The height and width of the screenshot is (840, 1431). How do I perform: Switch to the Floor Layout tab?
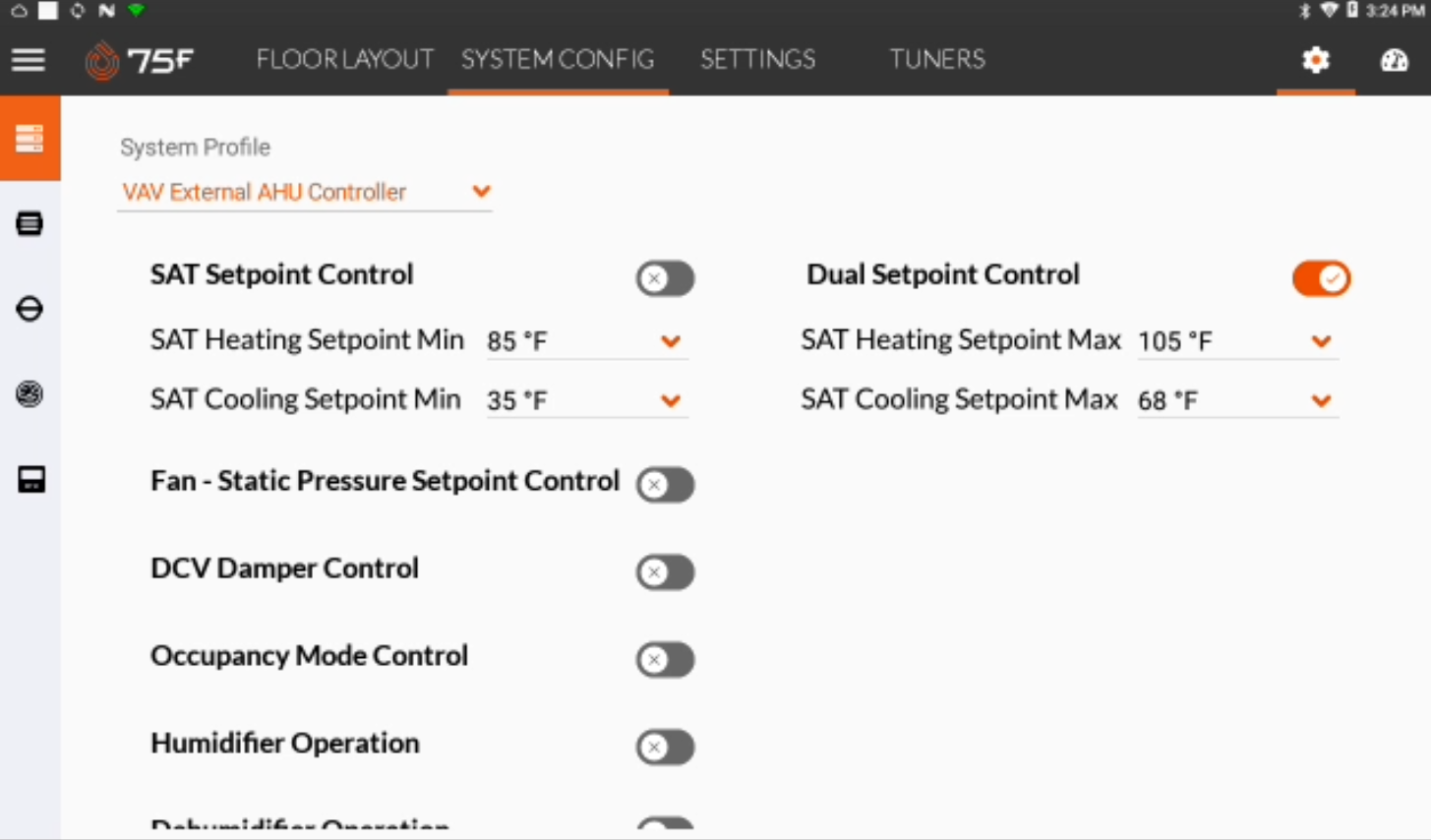pyautogui.click(x=343, y=60)
